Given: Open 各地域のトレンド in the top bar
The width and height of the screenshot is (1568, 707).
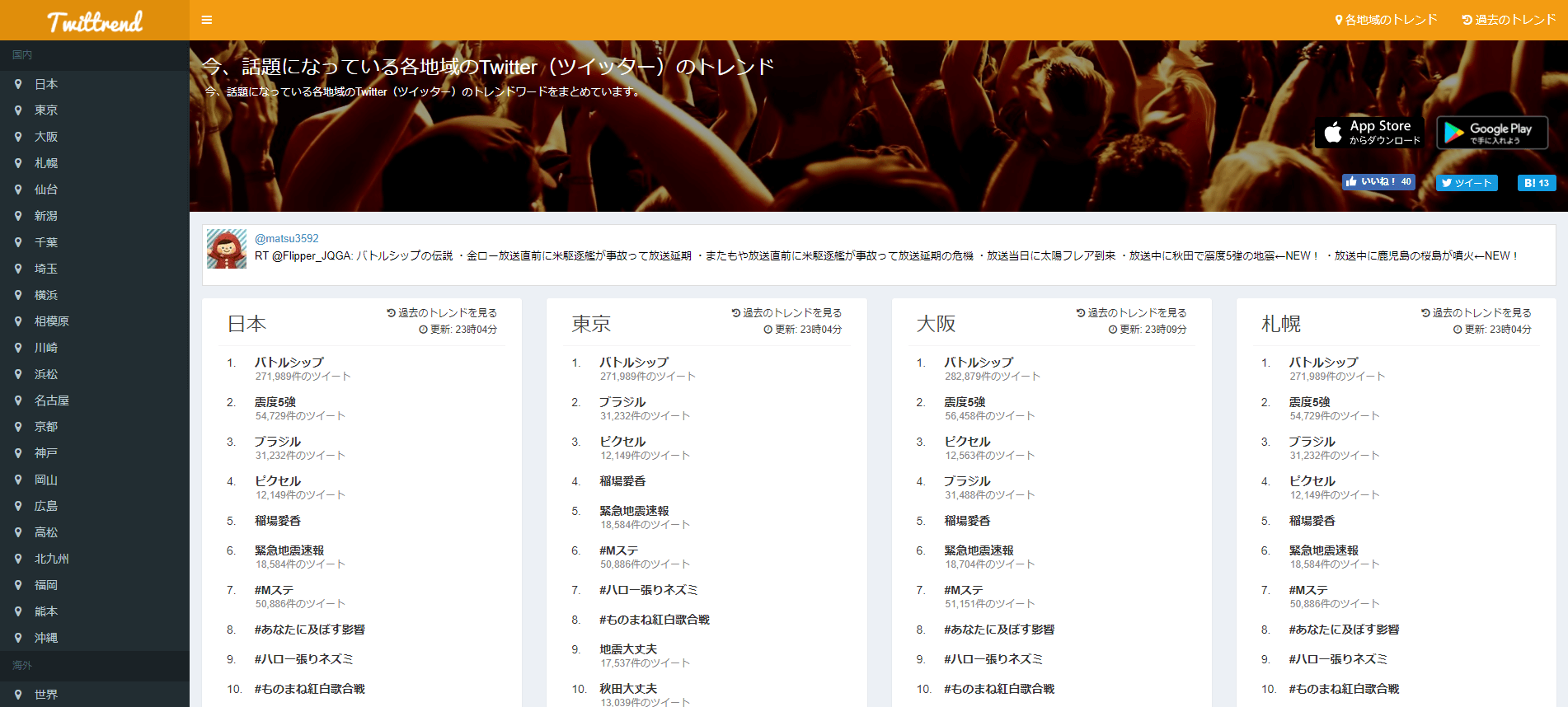Looking at the screenshot, I should click(x=1386, y=20).
